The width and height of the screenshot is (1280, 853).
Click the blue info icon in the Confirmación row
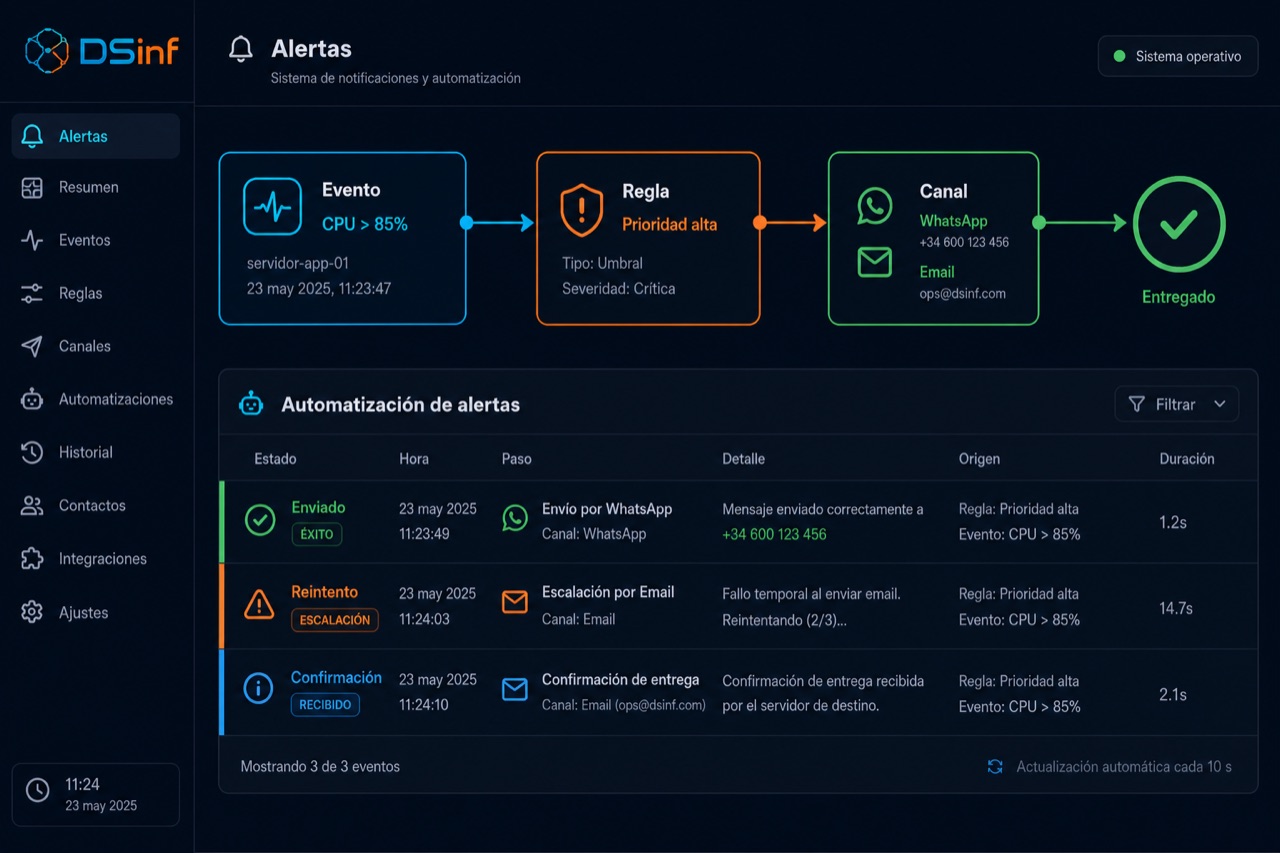point(259,688)
